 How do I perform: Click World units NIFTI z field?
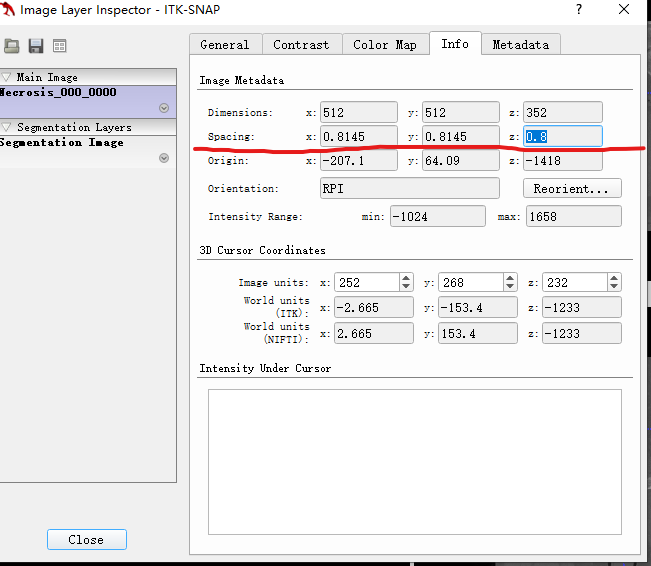(582, 333)
